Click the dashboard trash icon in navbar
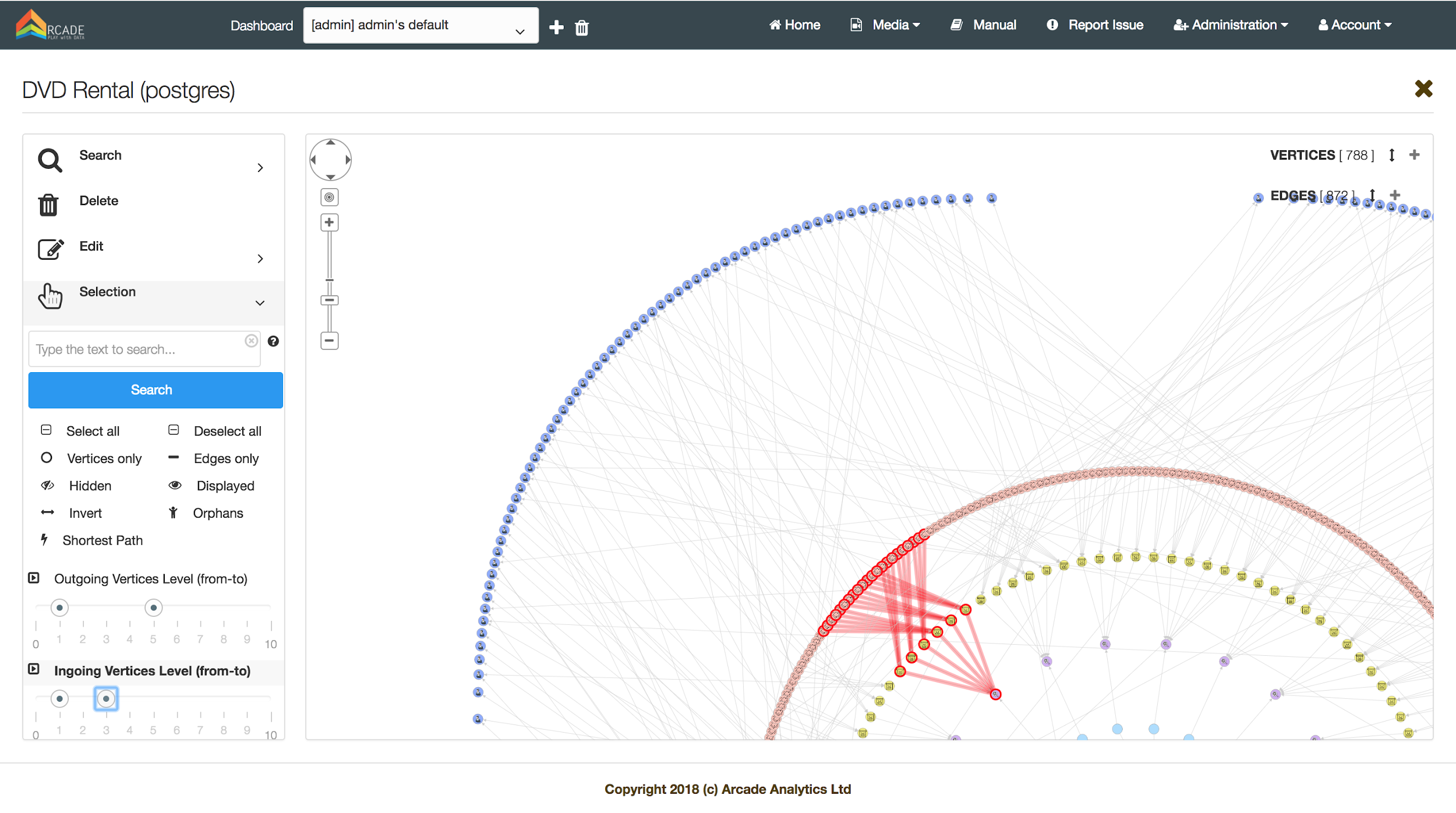This screenshot has height=813, width=1456. pyautogui.click(x=582, y=28)
